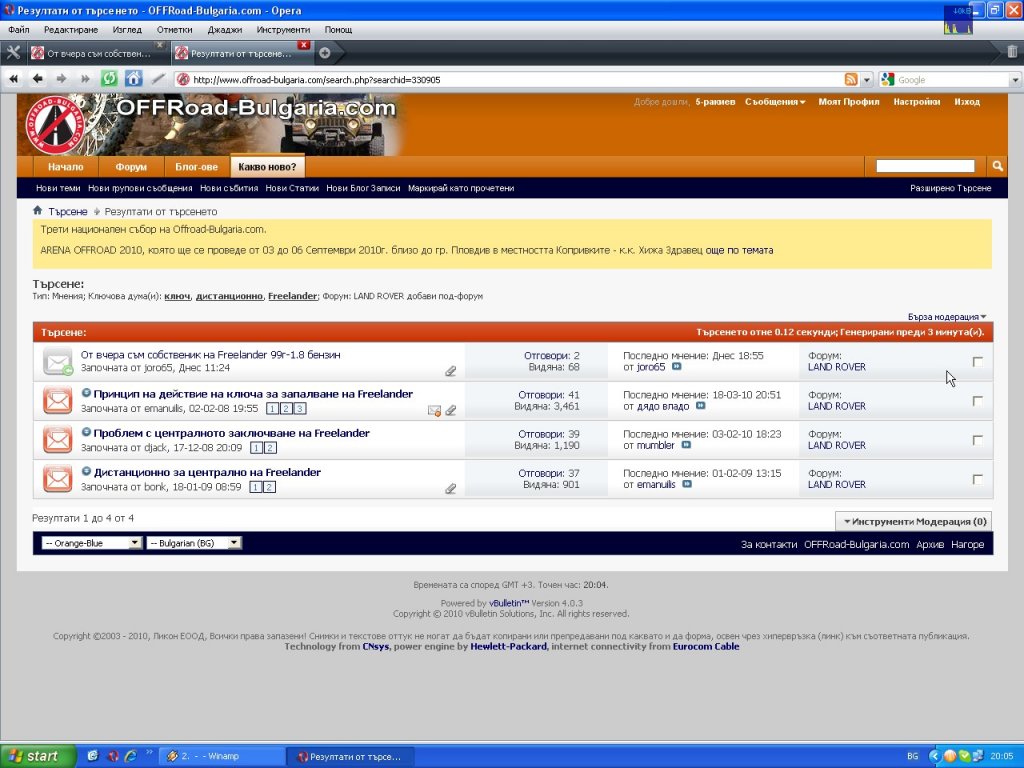Click the Opera panels wrench icon
The height and width of the screenshot is (768, 1024).
tap(13, 53)
